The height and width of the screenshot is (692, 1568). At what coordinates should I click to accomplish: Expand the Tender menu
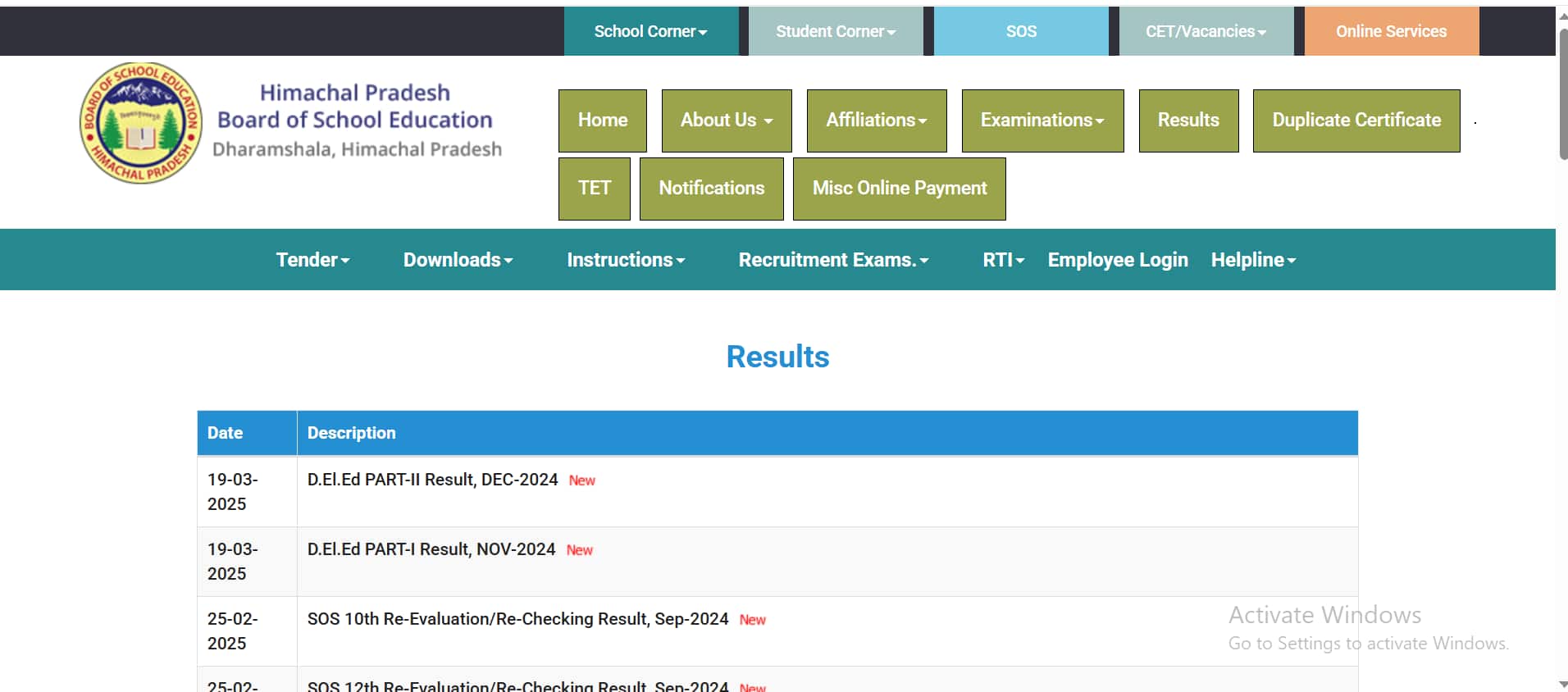312,260
